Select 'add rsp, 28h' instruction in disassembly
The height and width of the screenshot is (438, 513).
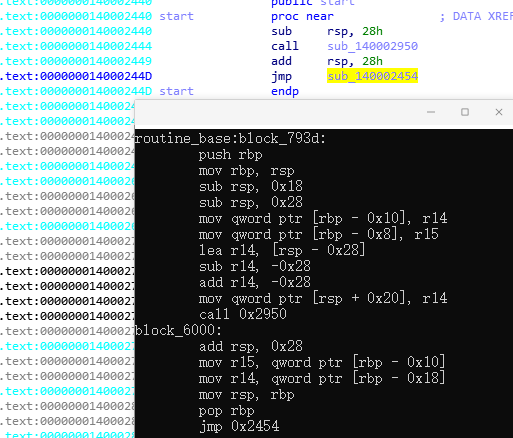(x=327, y=61)
